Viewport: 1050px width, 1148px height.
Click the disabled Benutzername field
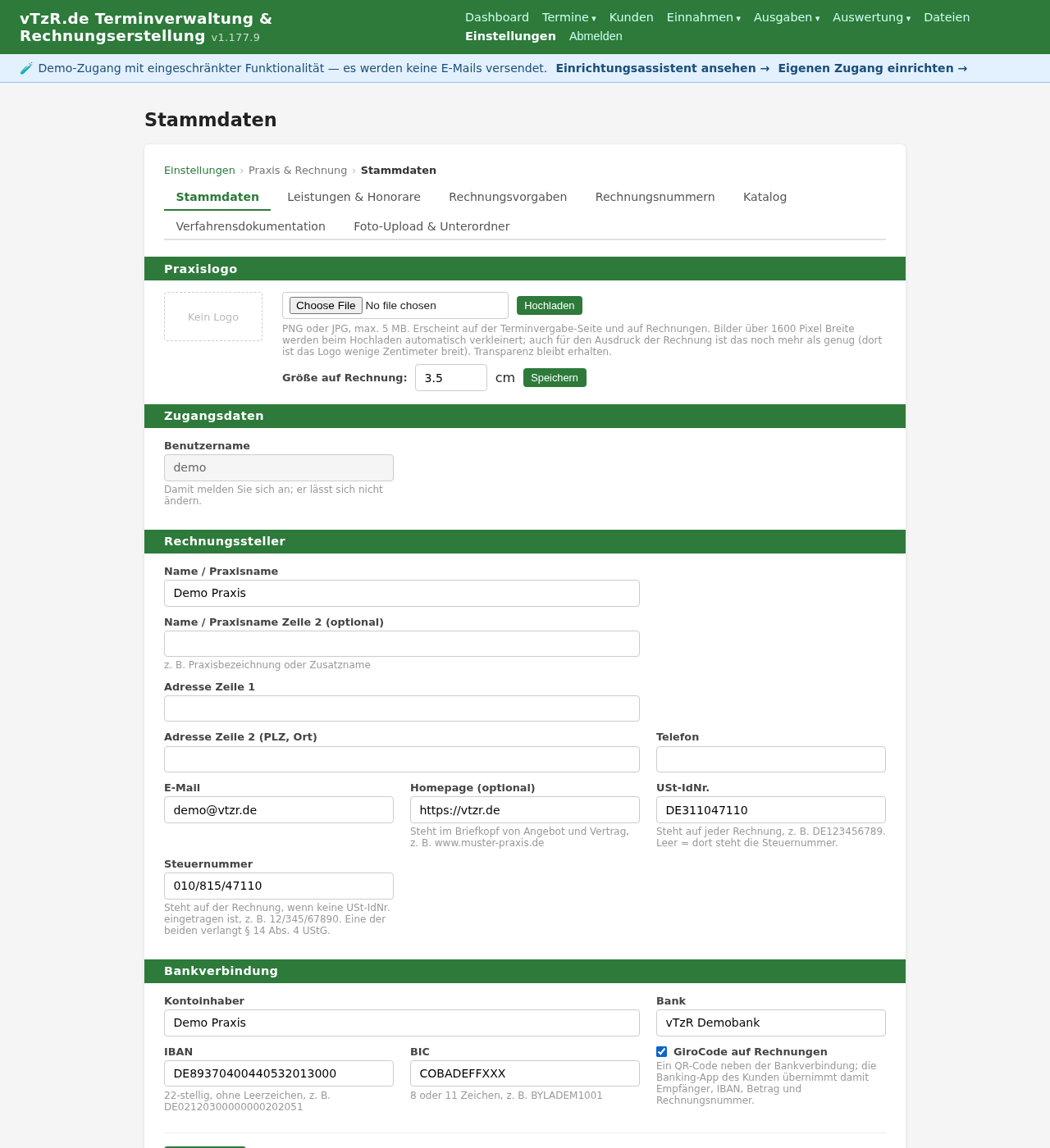point(279,467)
